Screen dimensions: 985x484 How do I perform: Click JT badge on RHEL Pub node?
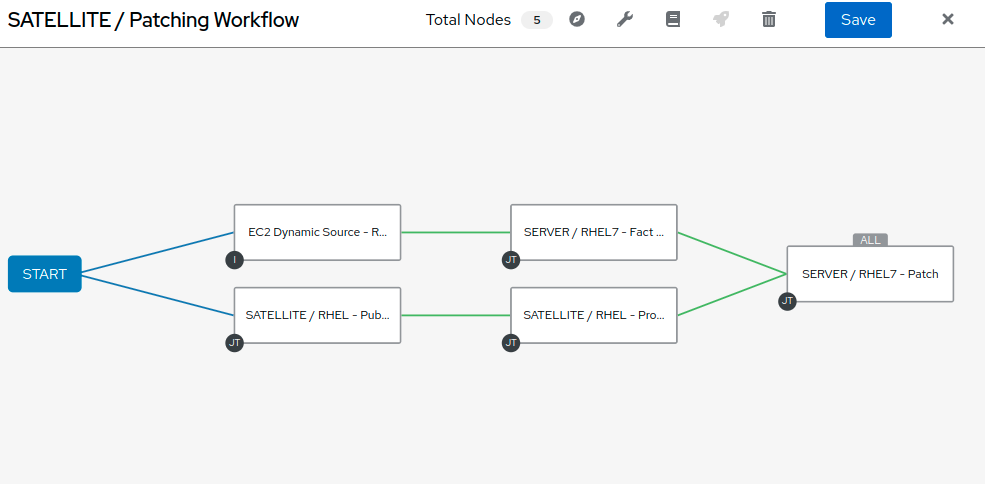pyautogui.click(x=234, y=343)
